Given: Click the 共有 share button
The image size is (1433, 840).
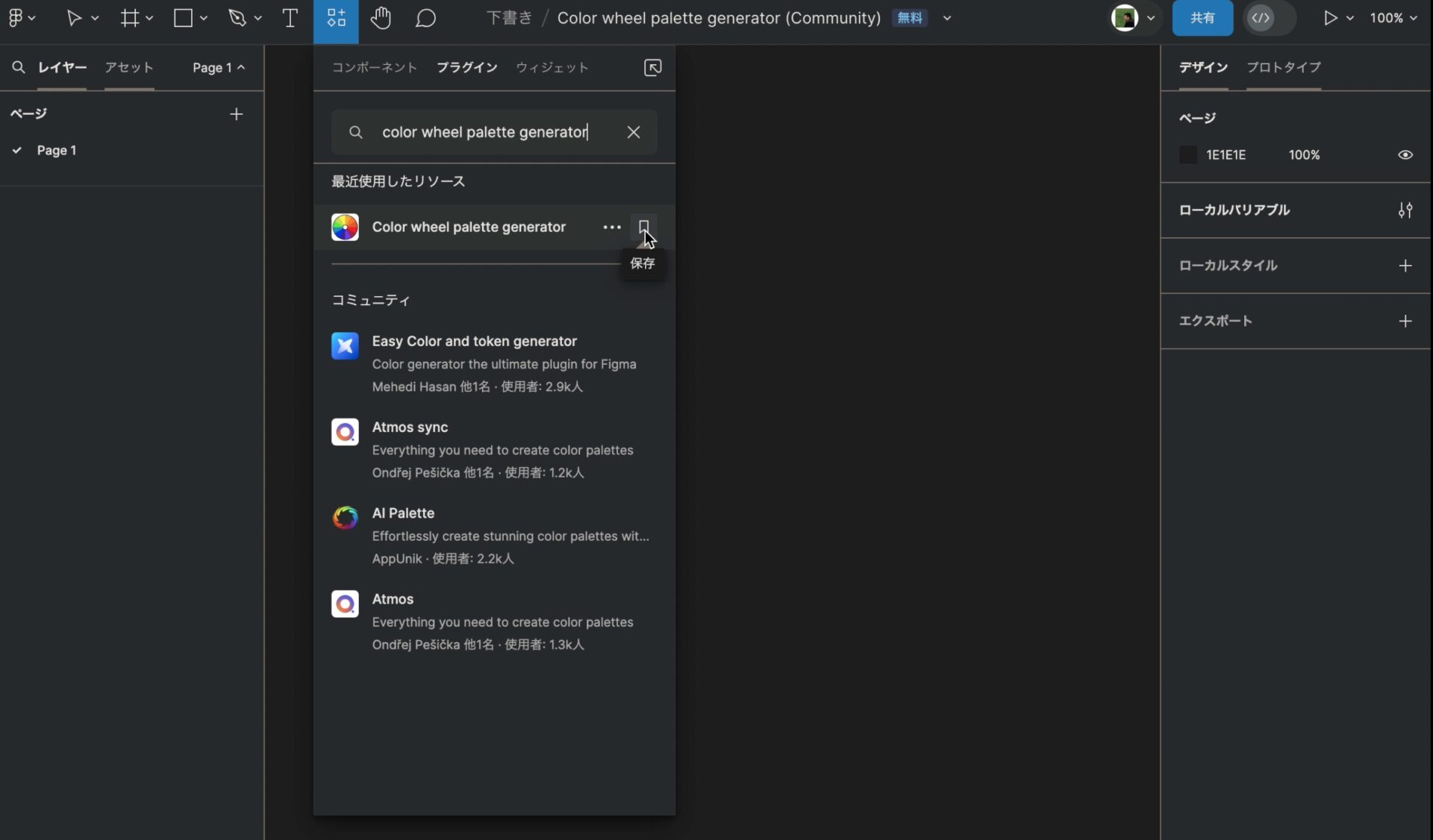Looking at the screenshot, I should 1202,18.
